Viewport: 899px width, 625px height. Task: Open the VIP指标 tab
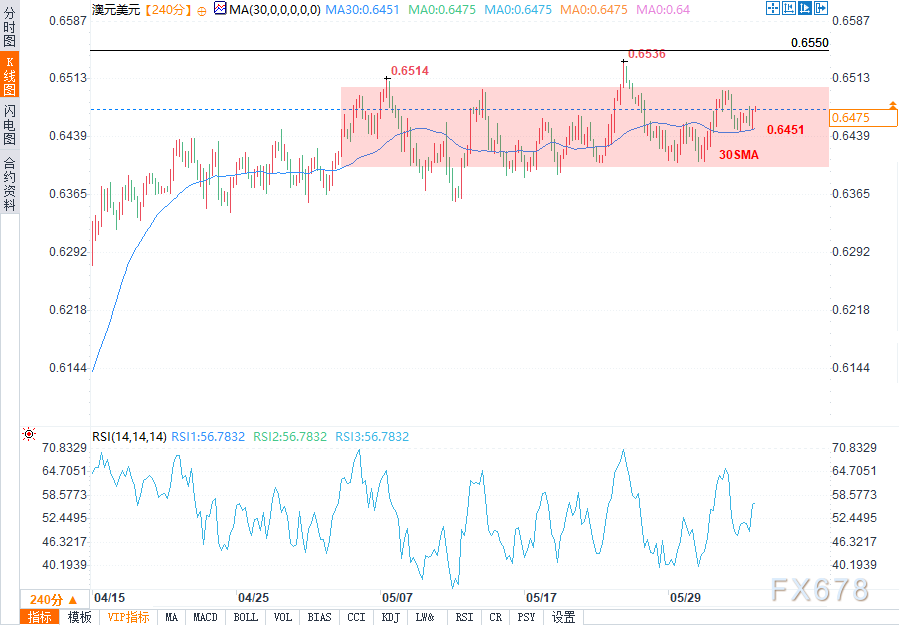[128, 617]
